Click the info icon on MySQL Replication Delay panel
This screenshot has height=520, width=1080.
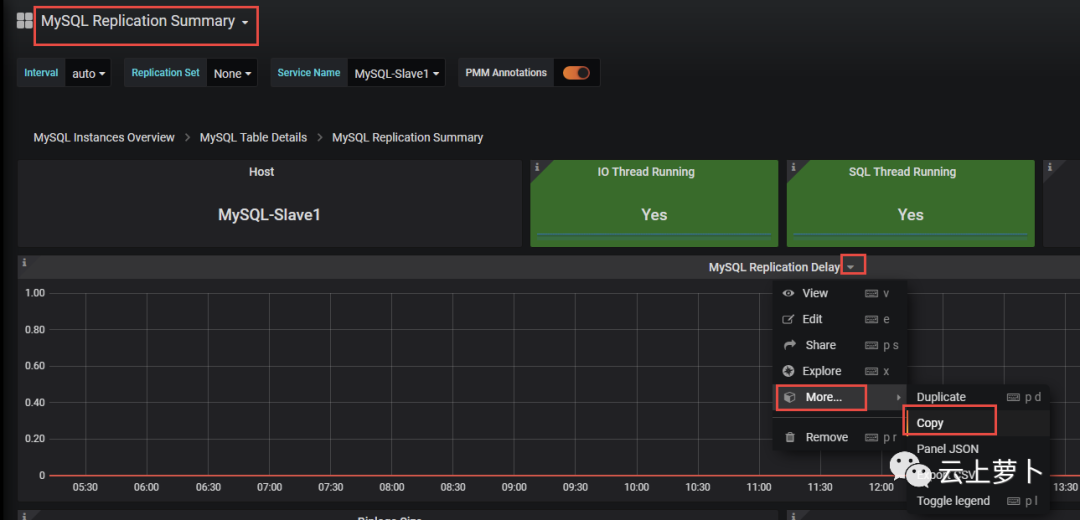click(x=24, y=262)
